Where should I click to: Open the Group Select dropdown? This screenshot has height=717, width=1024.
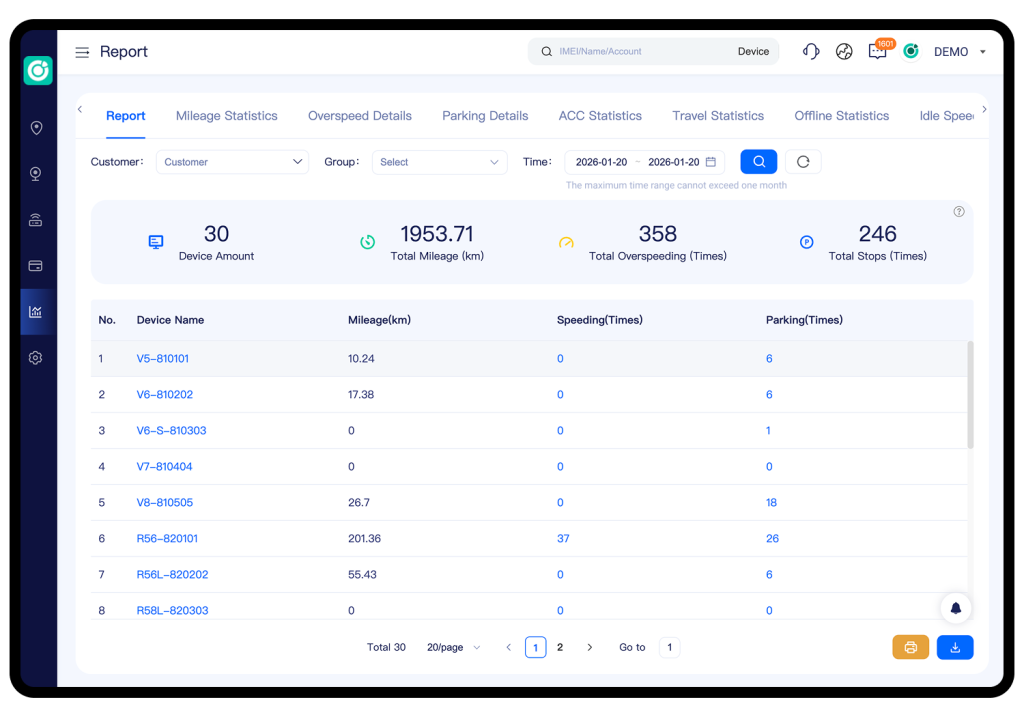pyautogui.click(x=439, y=162)
